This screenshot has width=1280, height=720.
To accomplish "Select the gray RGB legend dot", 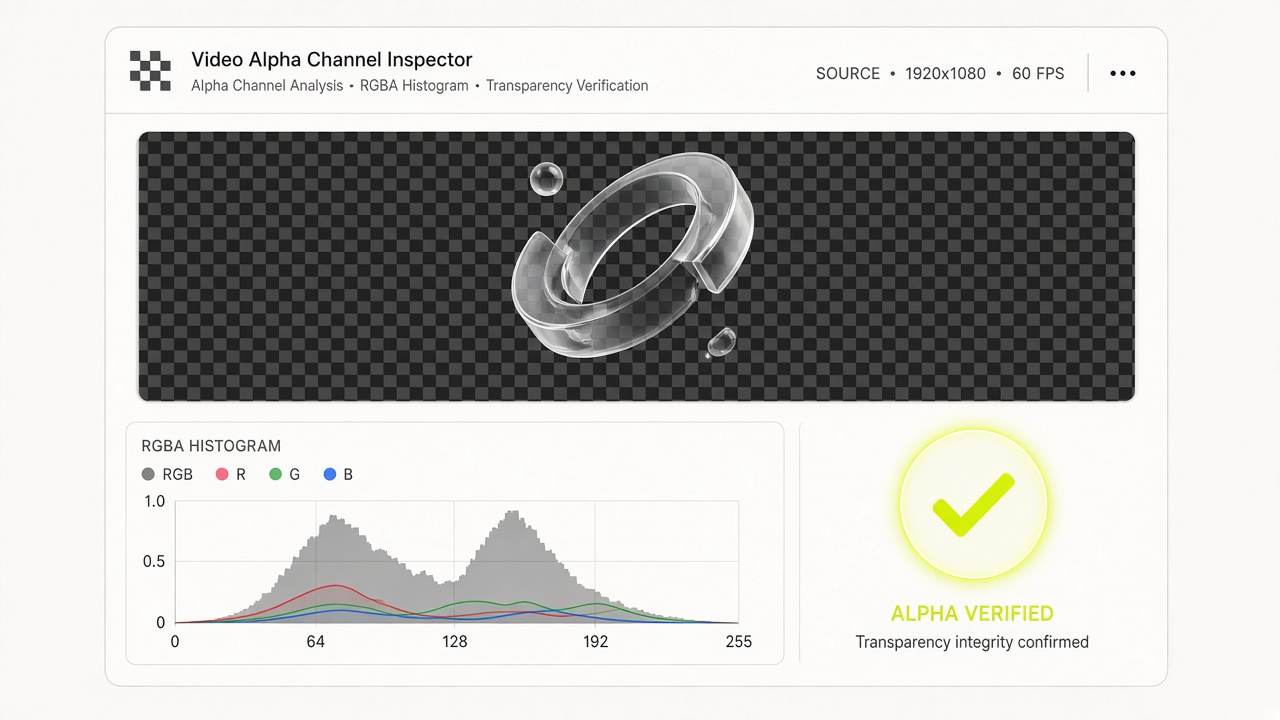I will [x=148, y=474].
